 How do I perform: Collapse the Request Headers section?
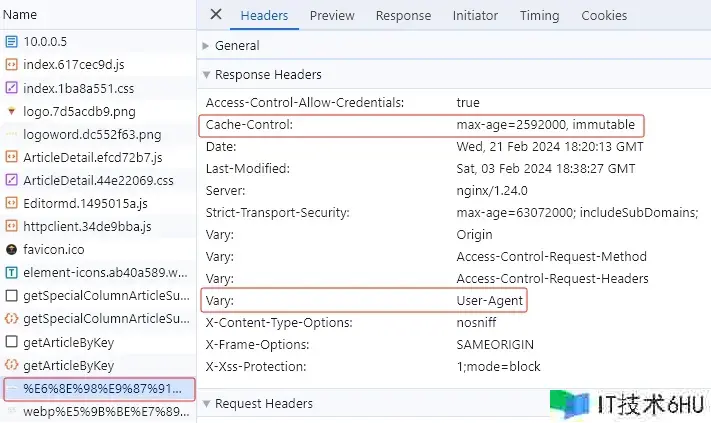(206, 404)
